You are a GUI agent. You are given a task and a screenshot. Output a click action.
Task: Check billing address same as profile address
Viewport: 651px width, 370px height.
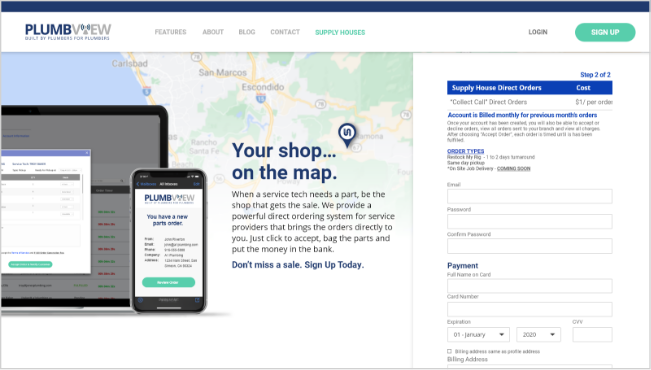tap(449, 351)
